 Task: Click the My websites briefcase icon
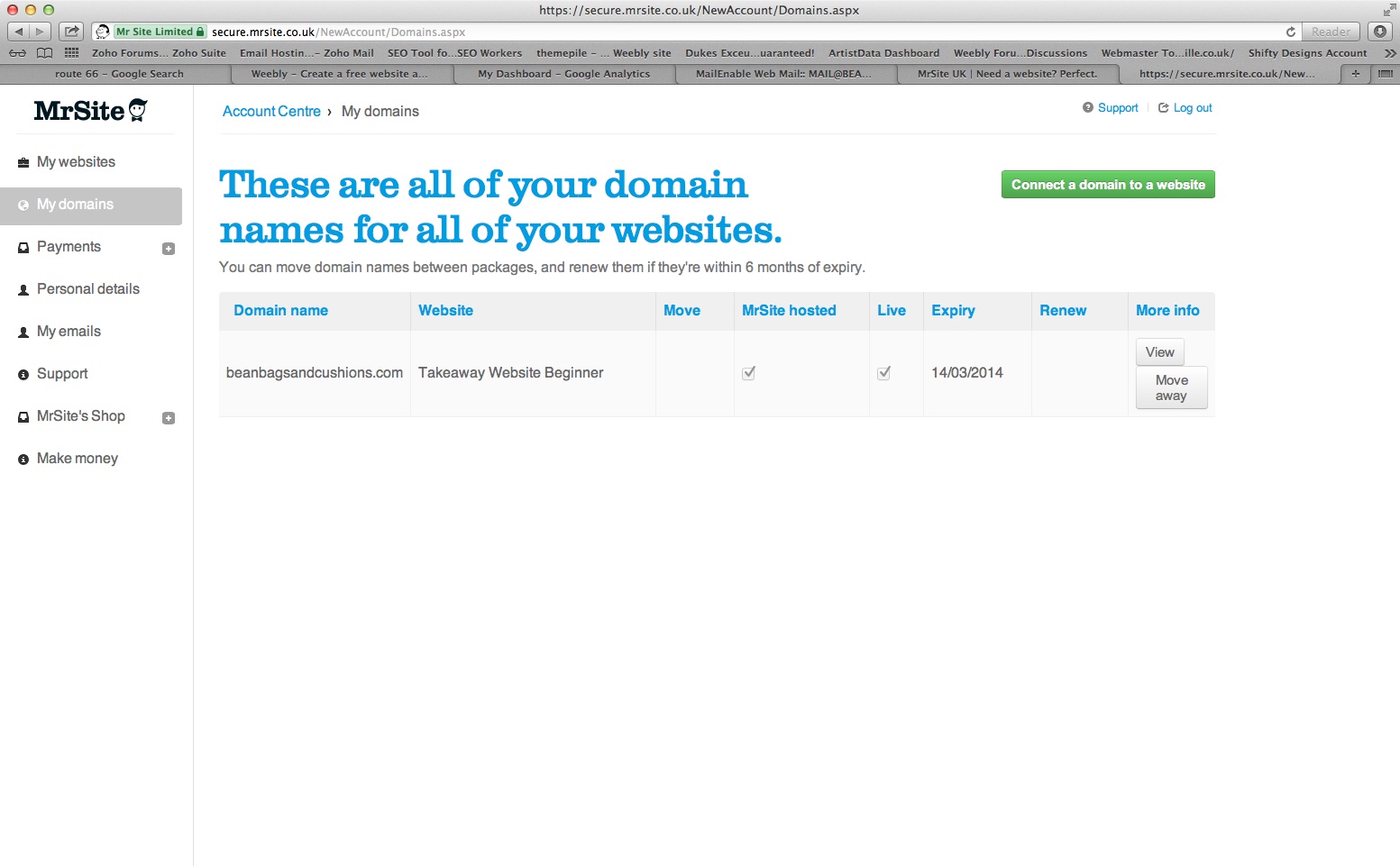click(x=23, y=163)
